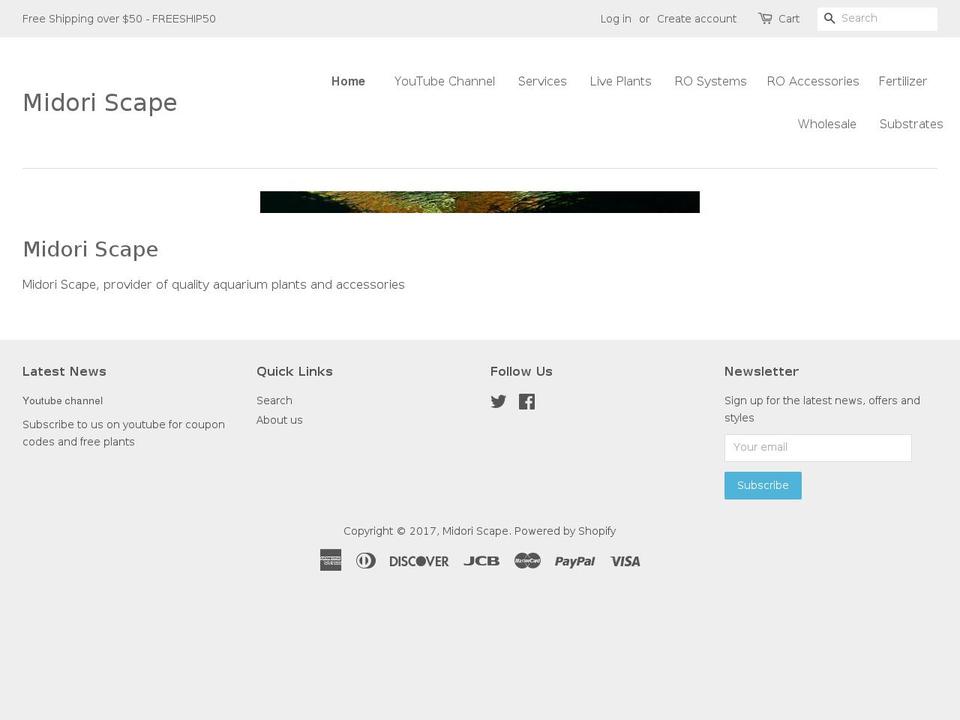Click the 'provider of quality aquarium plants' text
Image resolution: width=960 pixels, height=720 pixels.
coord(214,285)
